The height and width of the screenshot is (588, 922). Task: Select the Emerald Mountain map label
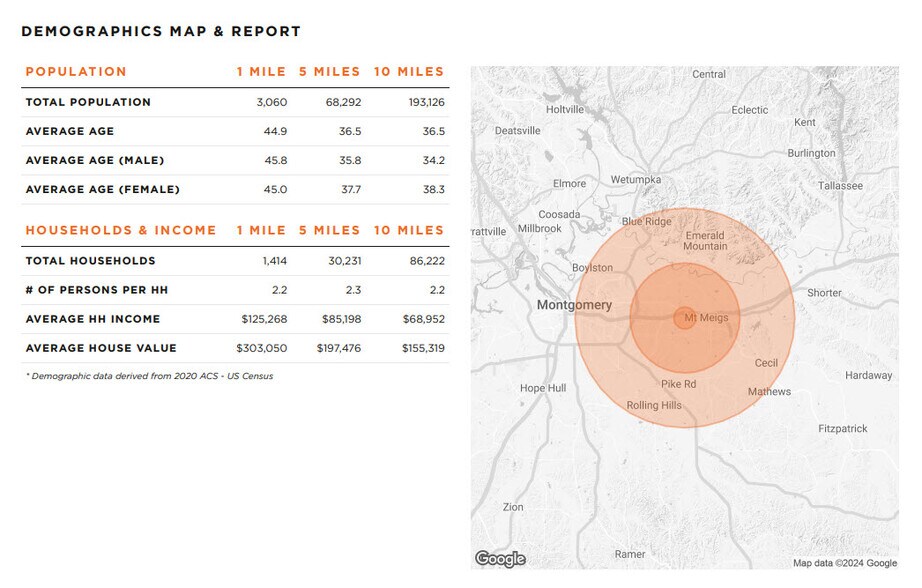705,241
